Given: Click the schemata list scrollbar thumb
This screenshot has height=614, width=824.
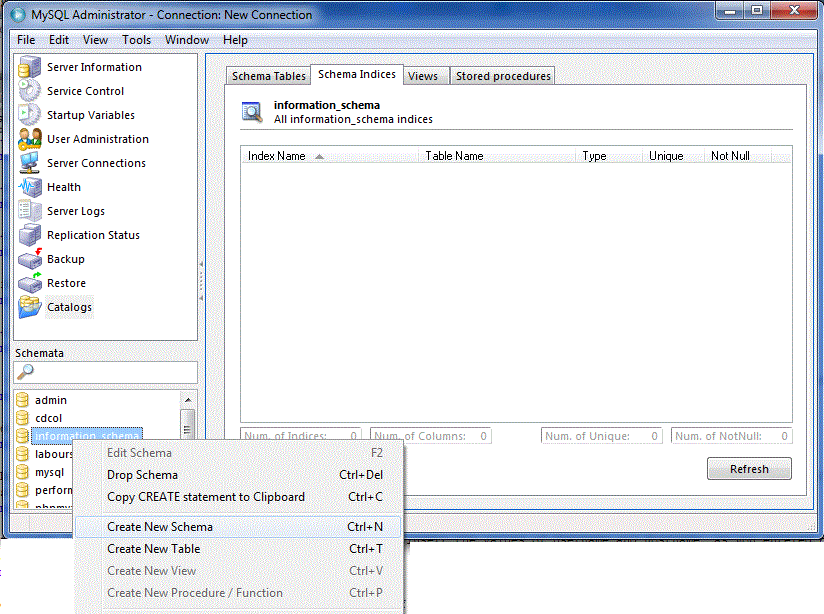Looking at the screenshot, I should 188,425.
